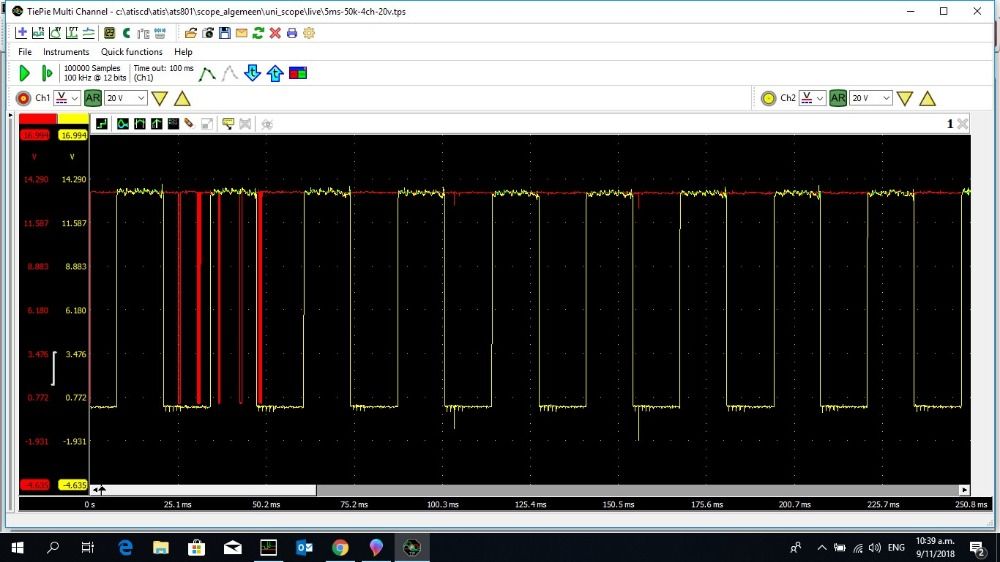Toggle Ch2 auto-ranging AR button

pos(838,98)
